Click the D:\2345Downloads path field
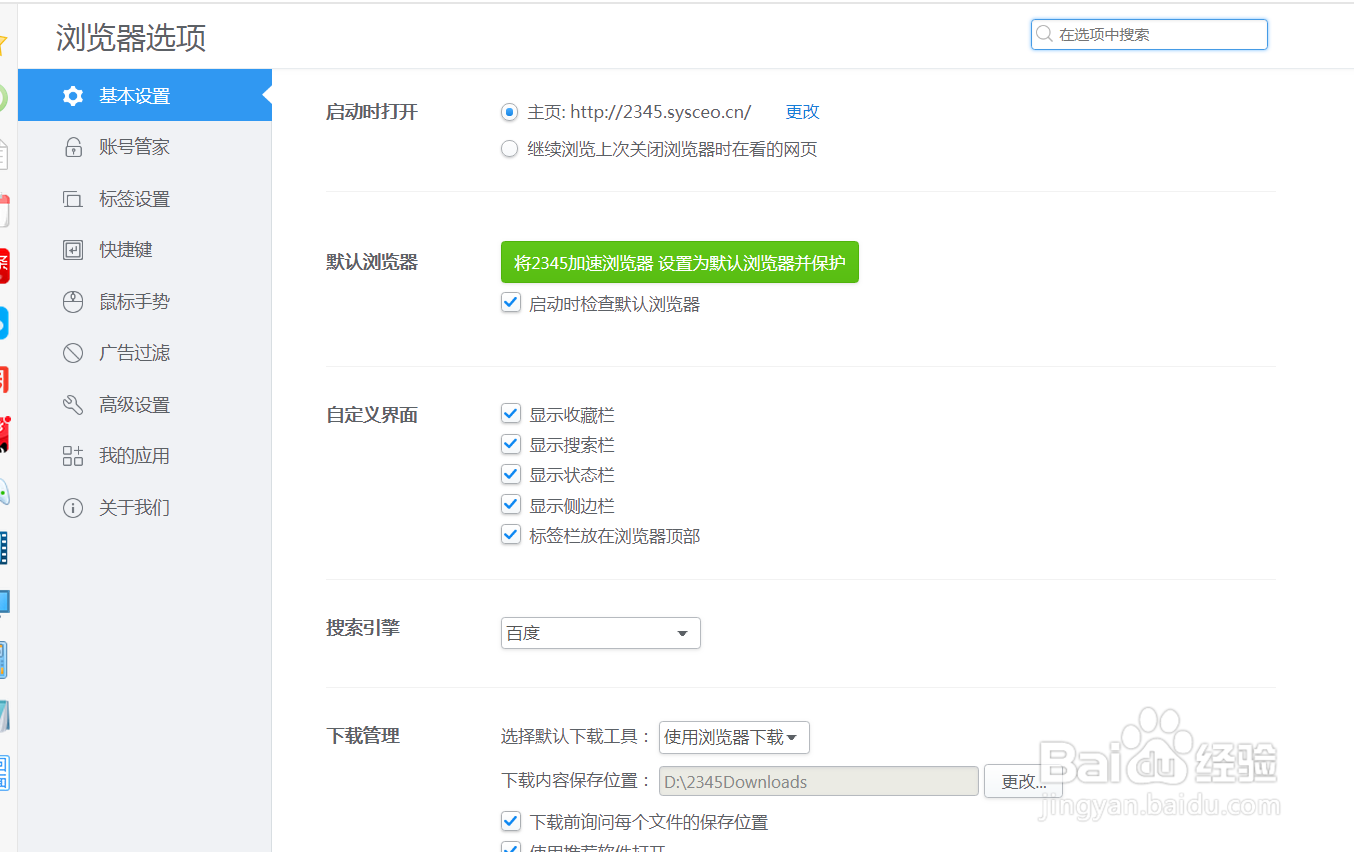1354x852 pixels. pos(818,782)
